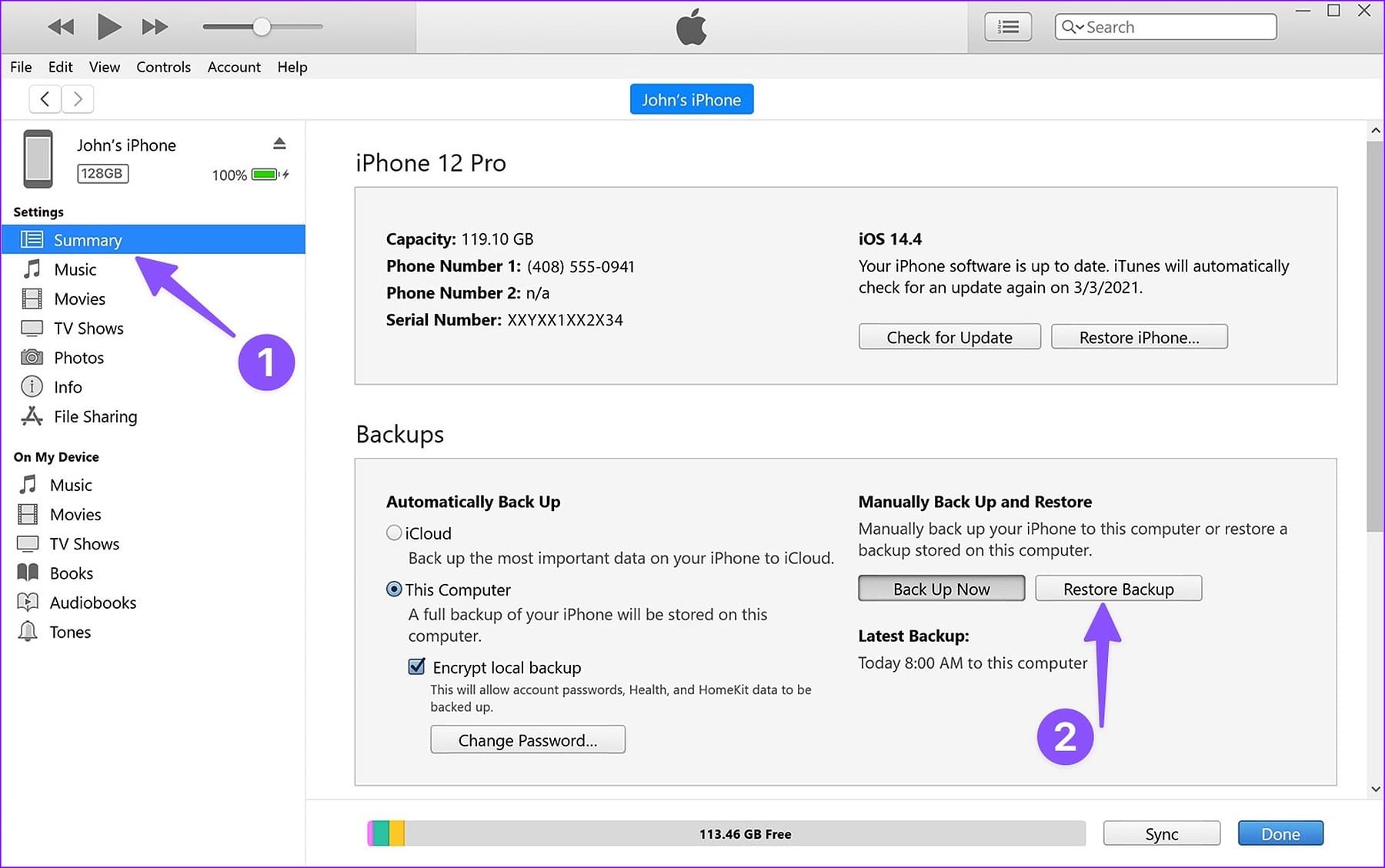Click the volume slider knob

click(x=262, y=27)
